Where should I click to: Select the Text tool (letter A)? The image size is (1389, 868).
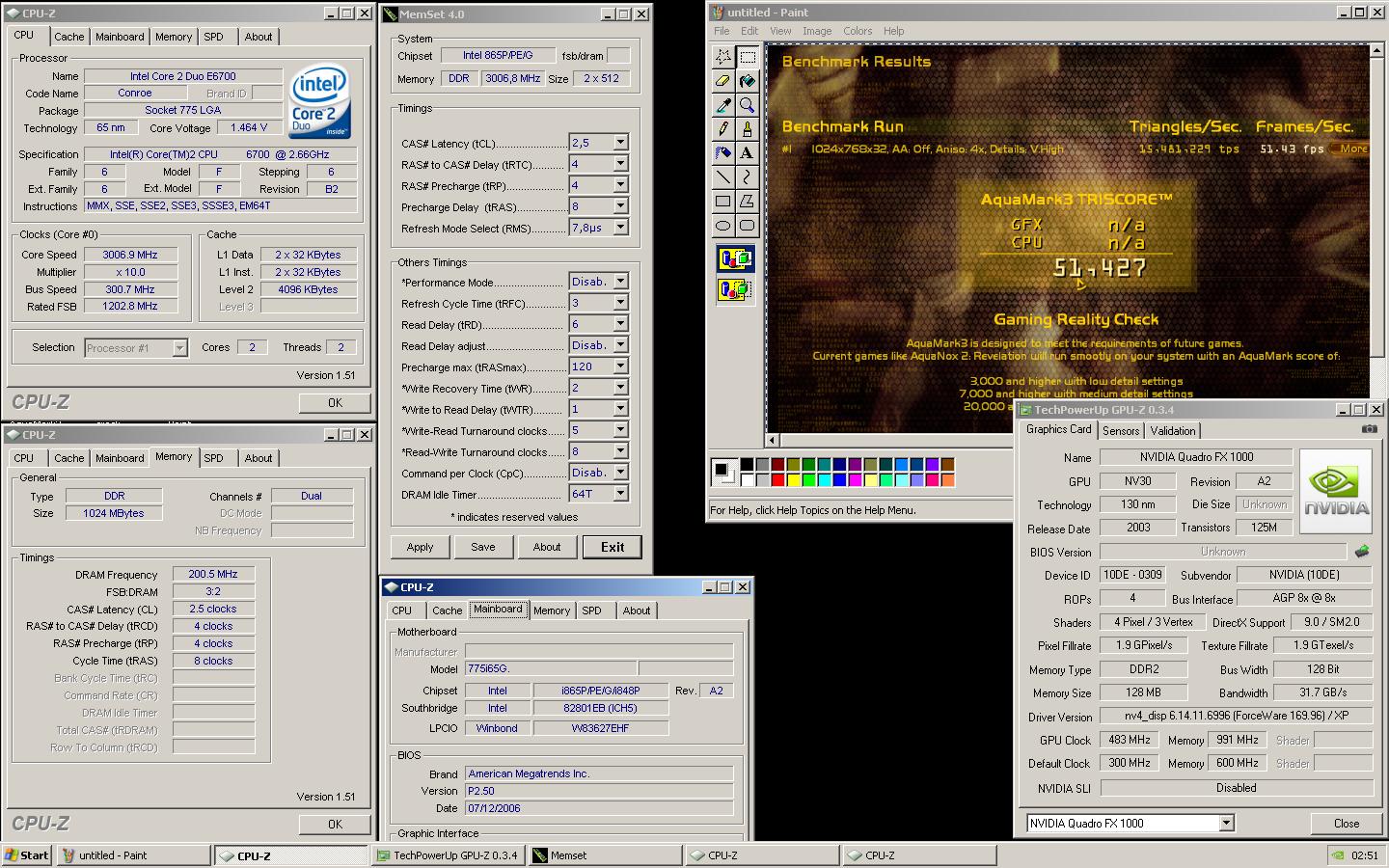tap(747, 153)
